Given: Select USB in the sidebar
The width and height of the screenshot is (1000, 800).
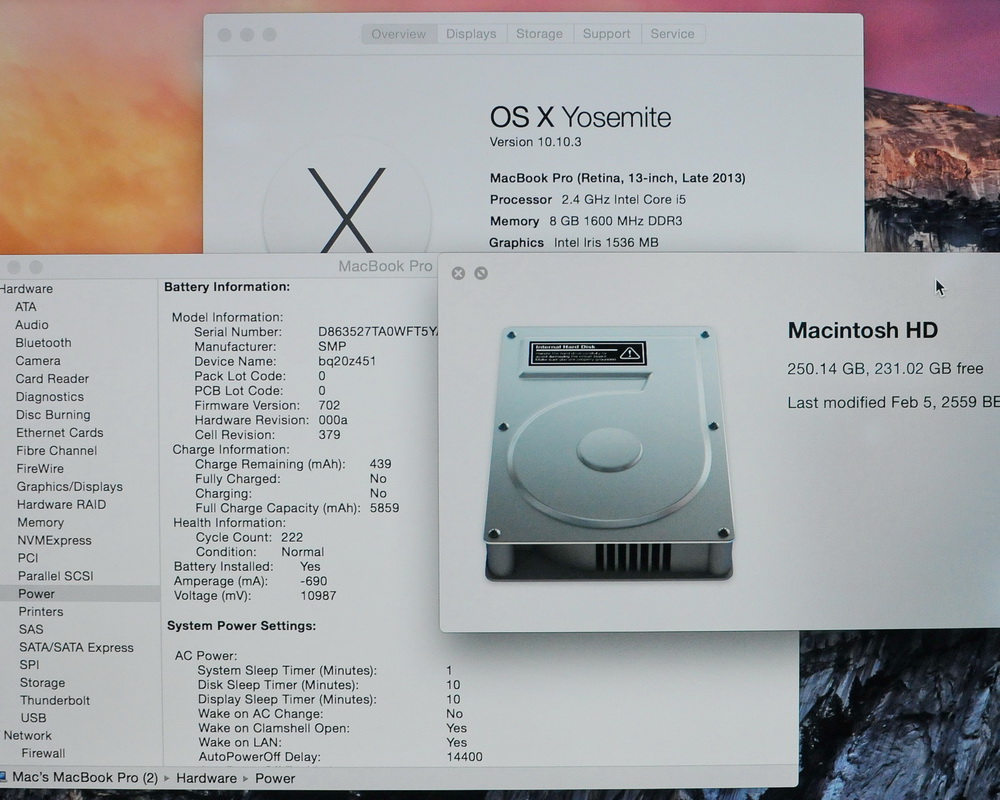Looking at the screenshot, I should tap(33, 718).
